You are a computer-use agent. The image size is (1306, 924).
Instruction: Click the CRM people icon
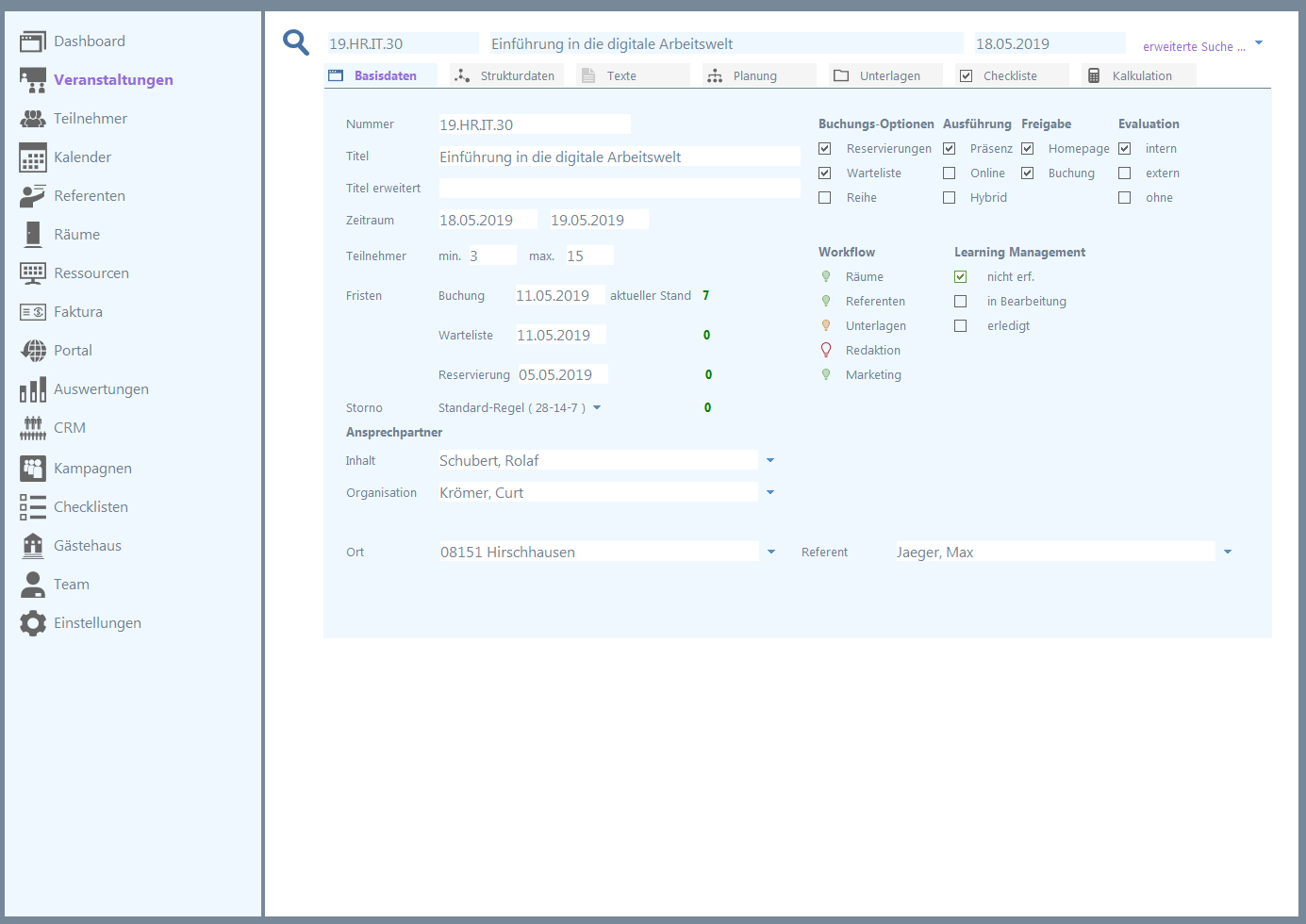(33, 428)
